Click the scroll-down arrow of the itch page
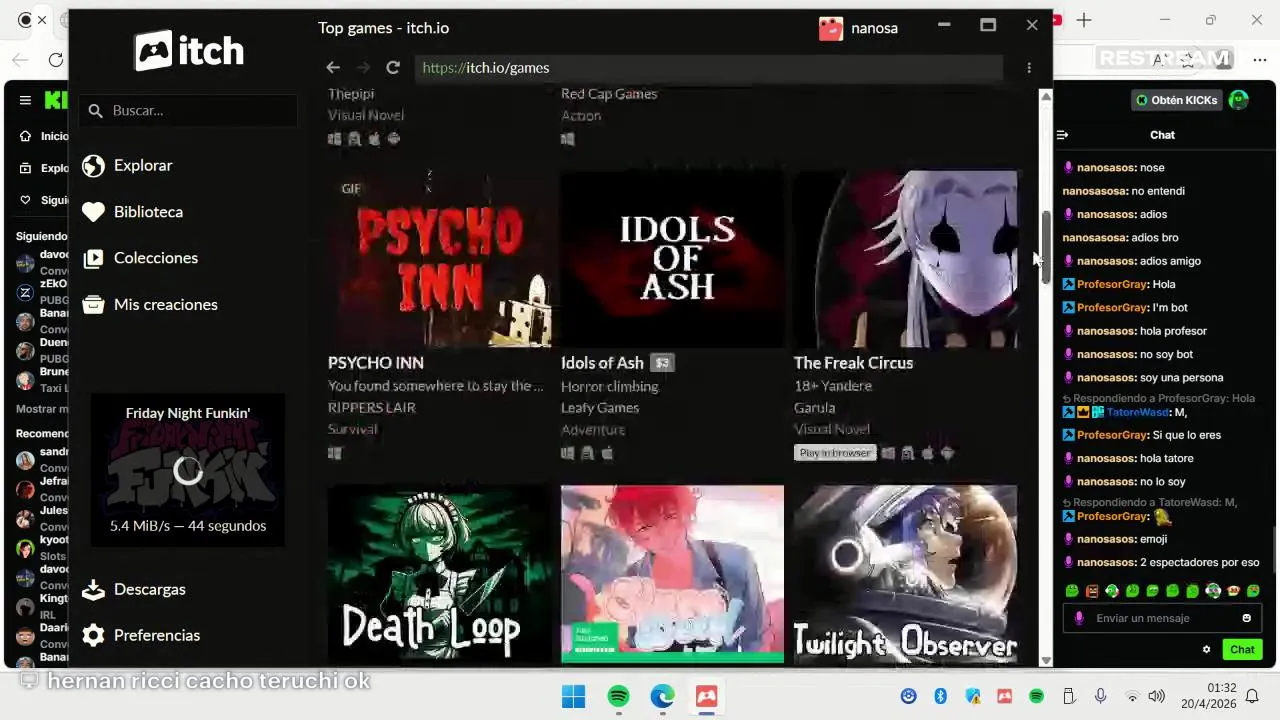 coord(1046,660)
